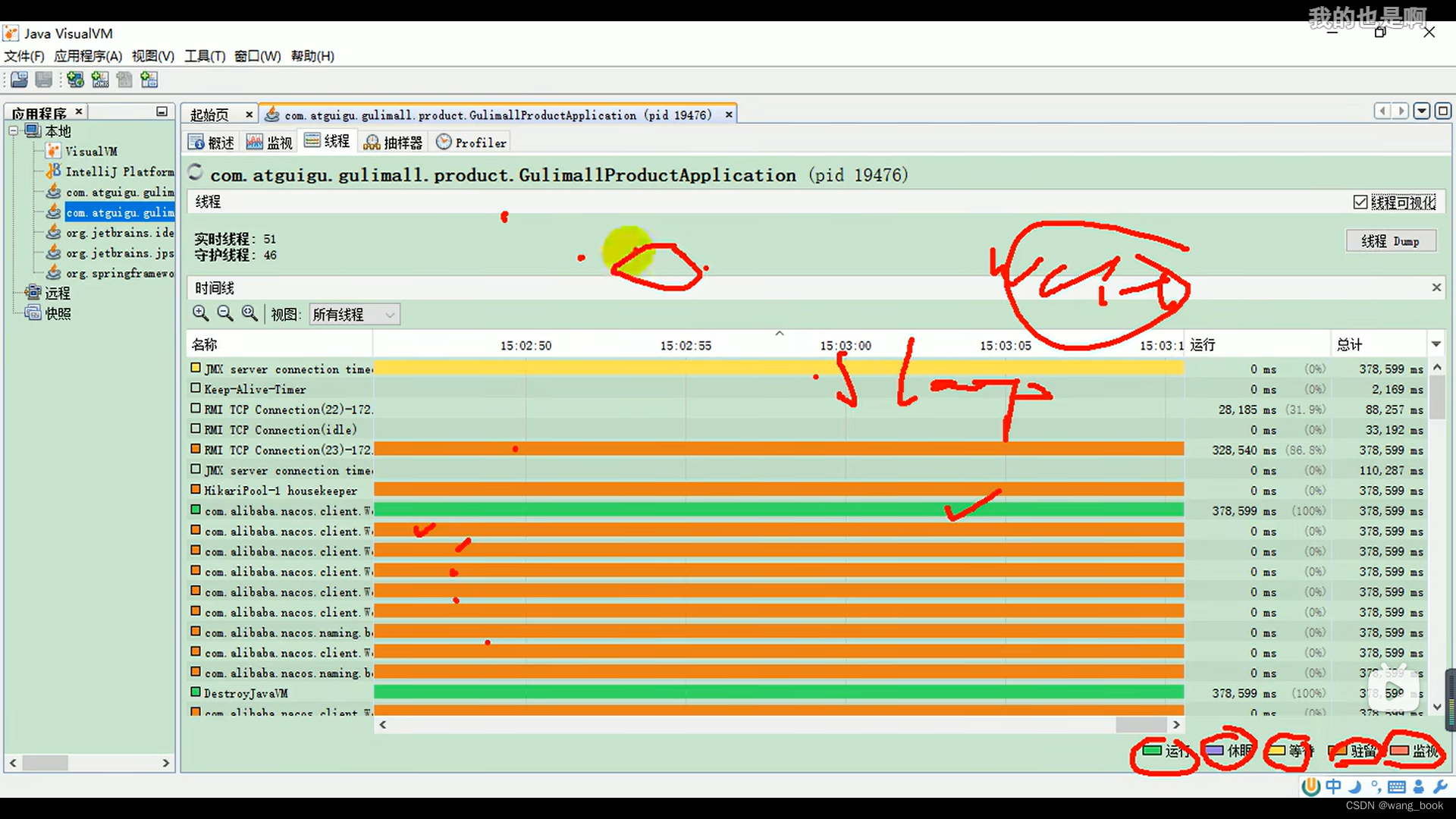Click green 运行 legend swatch
The height and width of the screenshot is (819, 1456).
[x=1152, y=750]
